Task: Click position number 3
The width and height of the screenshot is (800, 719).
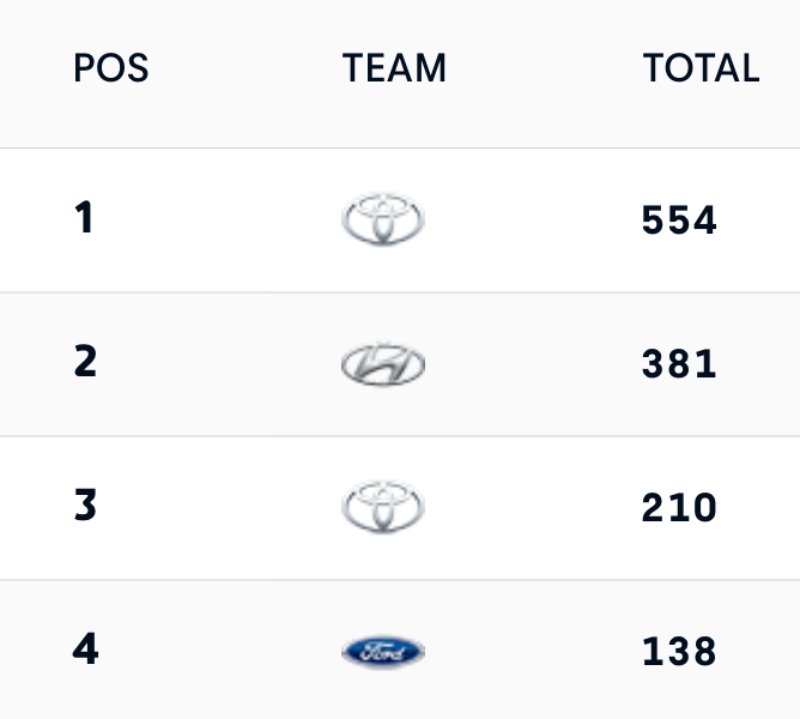Action: [x=85, y=505]
